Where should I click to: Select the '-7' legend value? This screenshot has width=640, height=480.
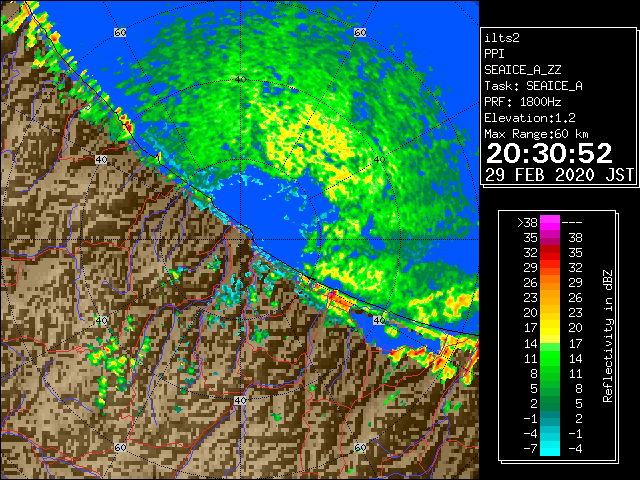pyautogui.click(x=530, y=449)
